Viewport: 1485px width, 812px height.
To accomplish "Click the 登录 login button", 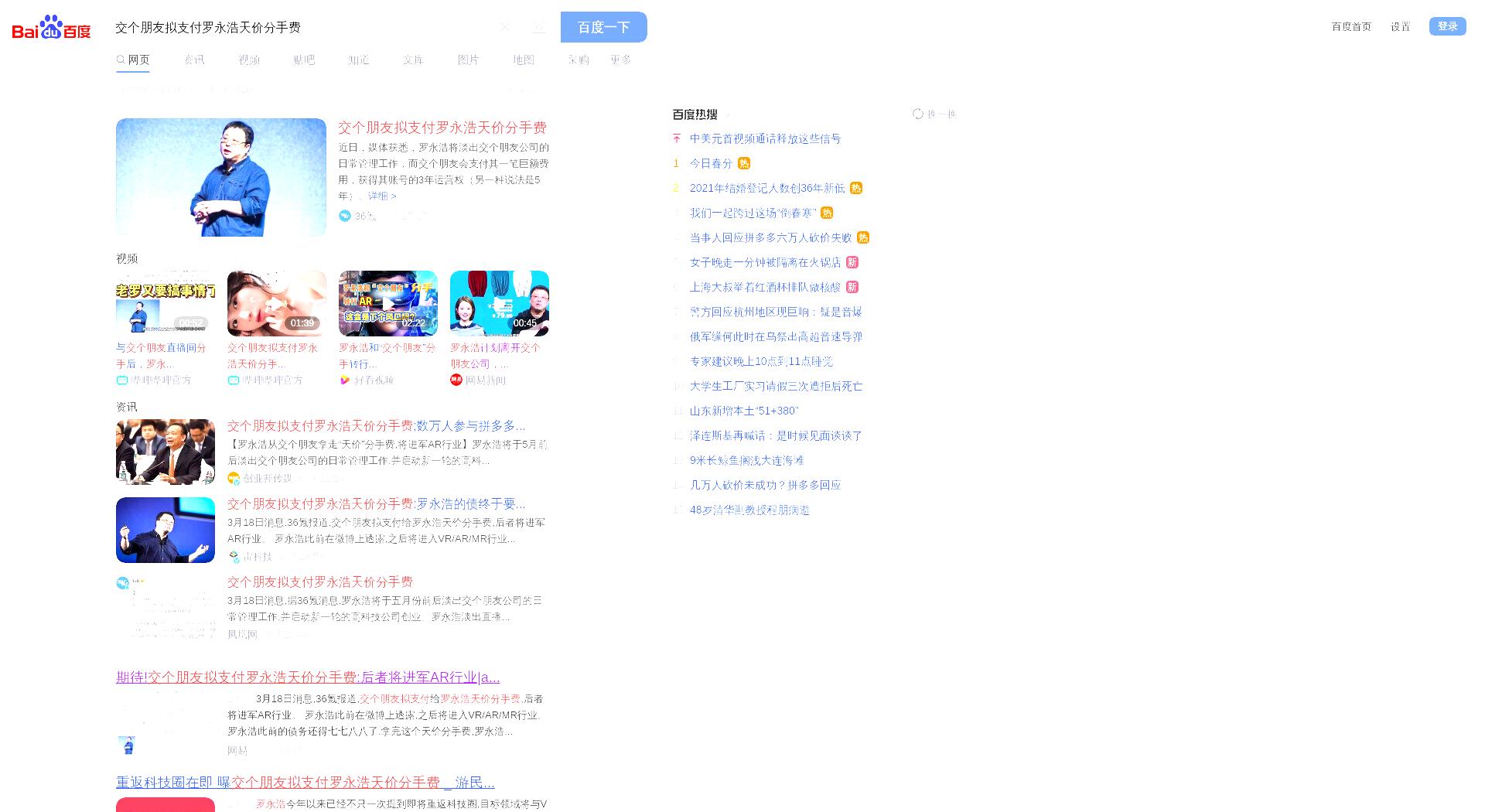I will click(x=1447, y=26).
